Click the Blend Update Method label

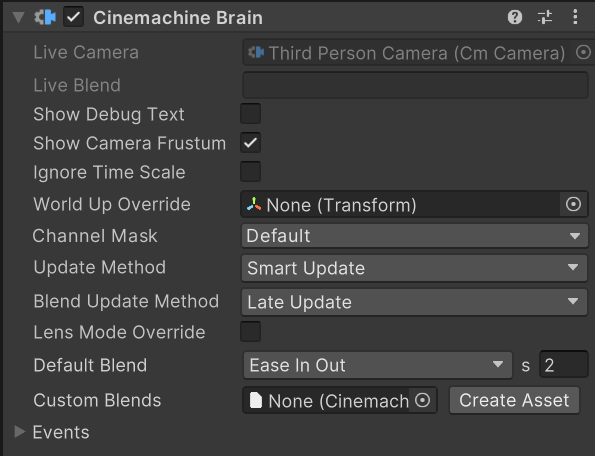tap(126, 302)
